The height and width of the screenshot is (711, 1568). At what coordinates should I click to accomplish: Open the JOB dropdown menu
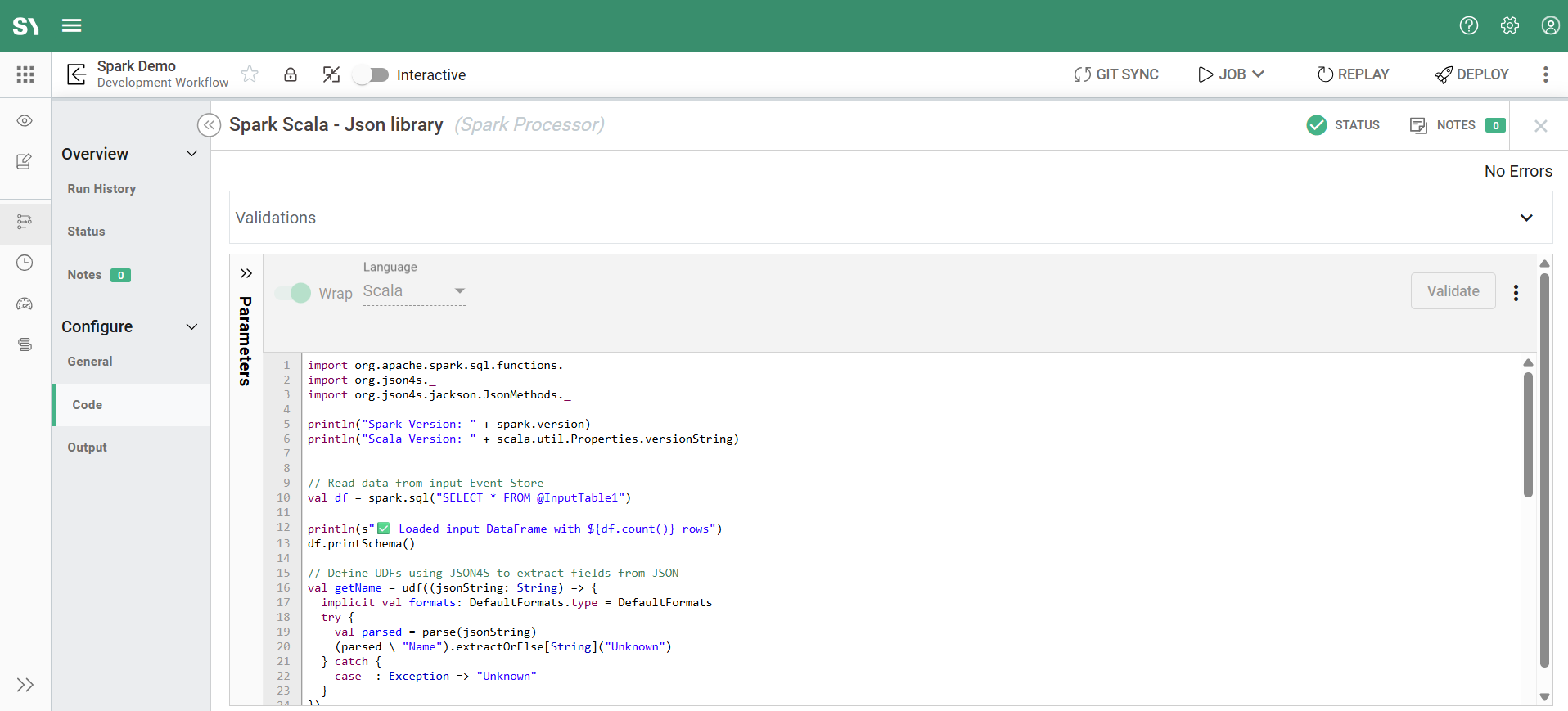click(1232, 74)
